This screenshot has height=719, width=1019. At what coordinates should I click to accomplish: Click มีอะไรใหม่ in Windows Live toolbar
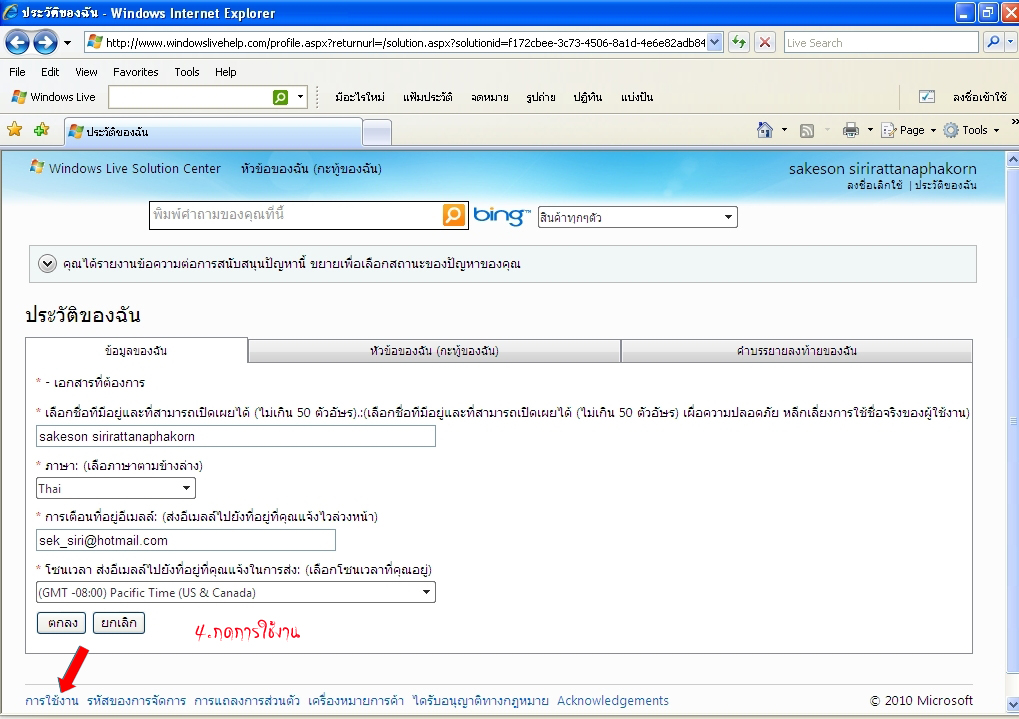tap(360, 98)
